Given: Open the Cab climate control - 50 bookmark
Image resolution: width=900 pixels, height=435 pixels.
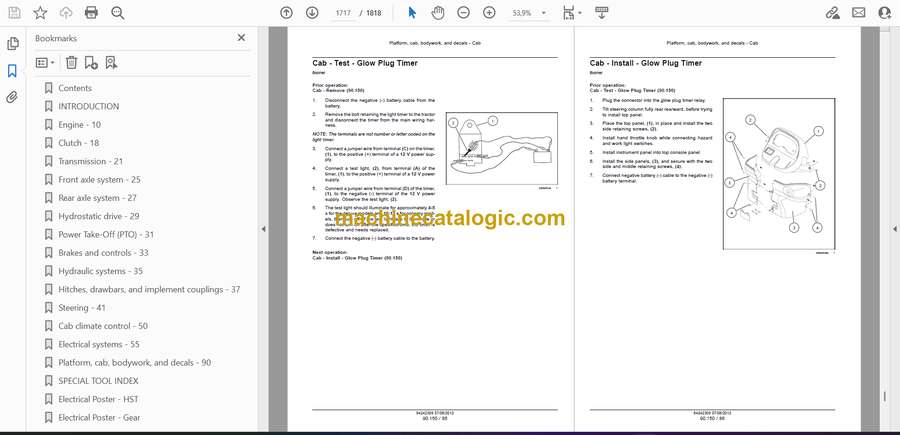Looking at the screenshot, I should point(103,326).
